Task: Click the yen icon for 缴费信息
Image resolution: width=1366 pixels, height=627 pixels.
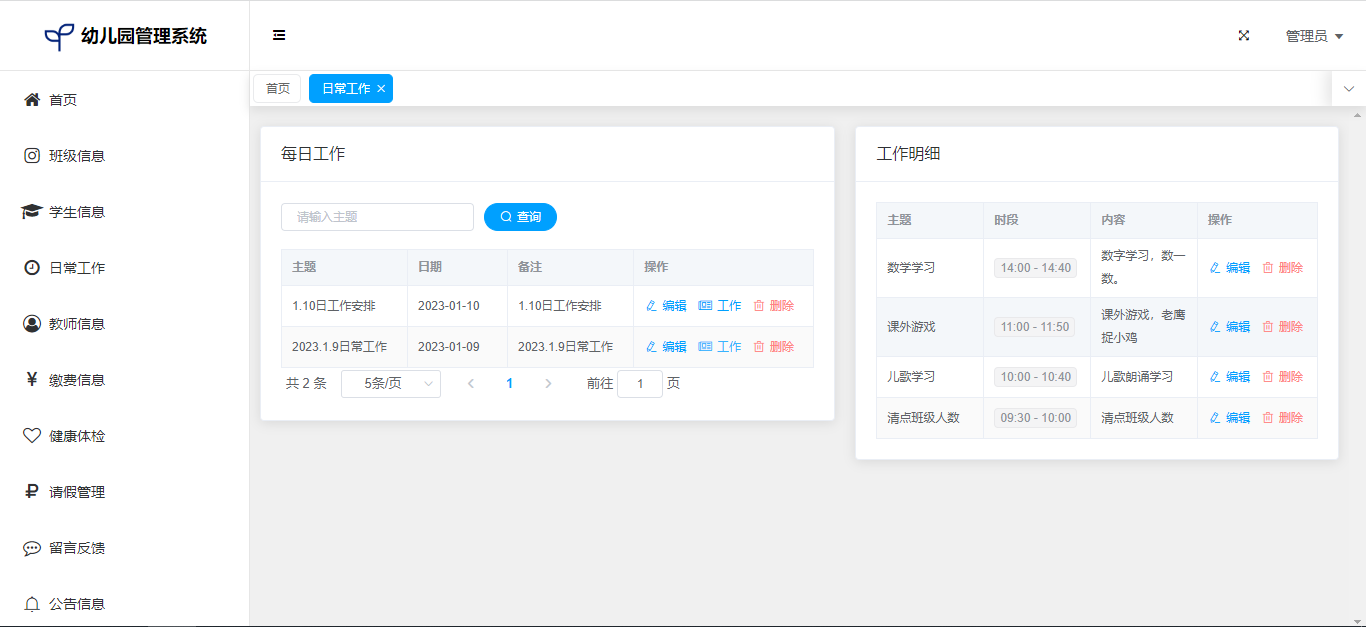Action: pyautogui.click(x=32, y=380)
